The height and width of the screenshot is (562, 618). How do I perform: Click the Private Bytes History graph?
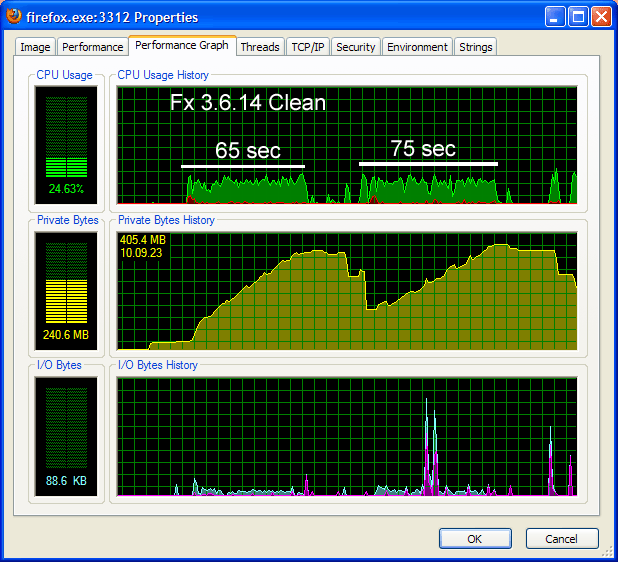[347, 291]
